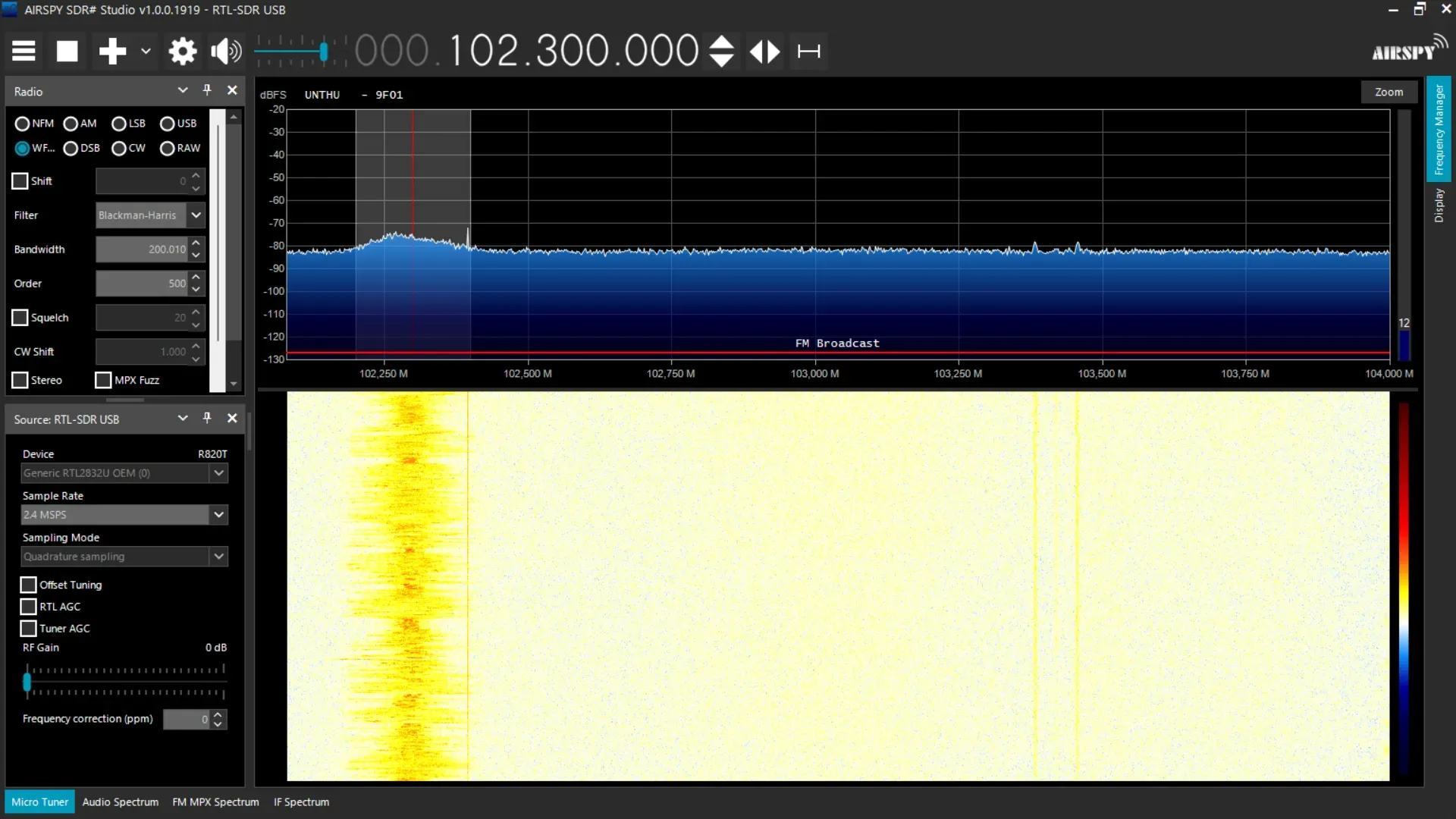The width and height of the screenshot is (1456, 819).
Task: Click the left/right frequency tuning arrows icon
Action: tap(764, 51)
